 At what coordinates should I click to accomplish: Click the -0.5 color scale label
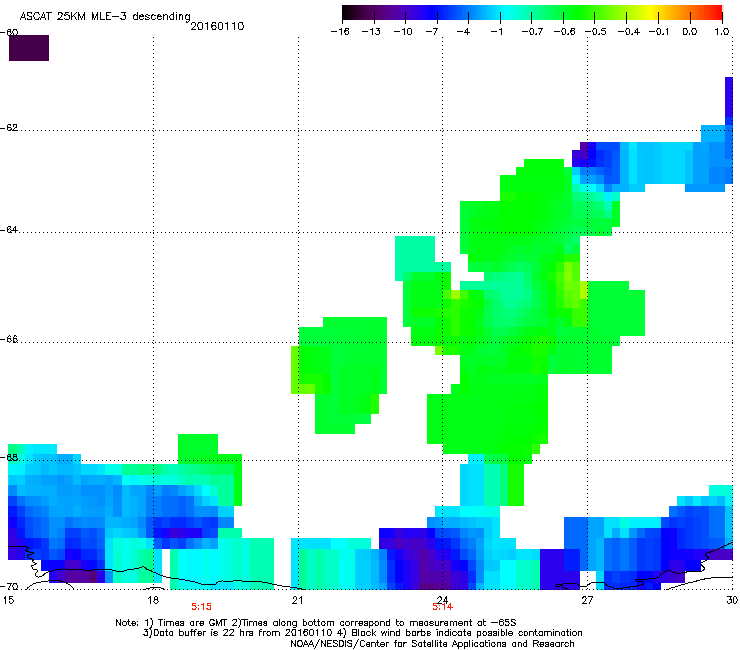pyautogui.click(x=596, y=32)
